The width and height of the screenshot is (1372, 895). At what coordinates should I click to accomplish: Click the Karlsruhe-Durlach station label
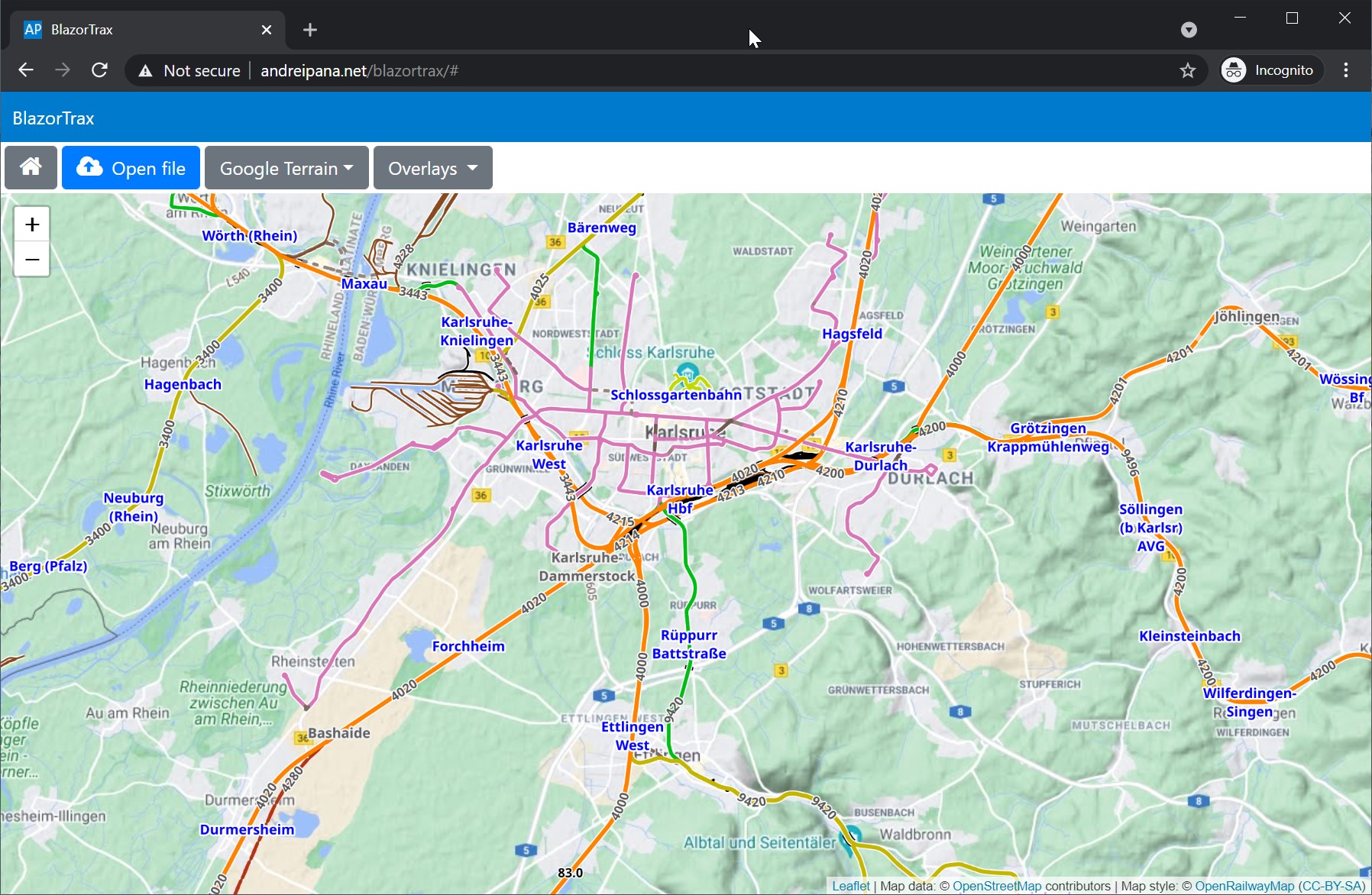[881, 456]
